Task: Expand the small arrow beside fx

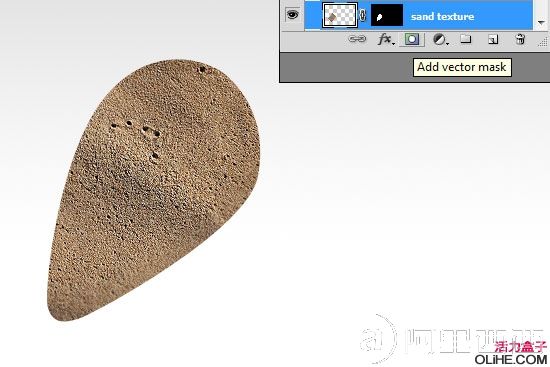Action: click(x=394, y=44)
